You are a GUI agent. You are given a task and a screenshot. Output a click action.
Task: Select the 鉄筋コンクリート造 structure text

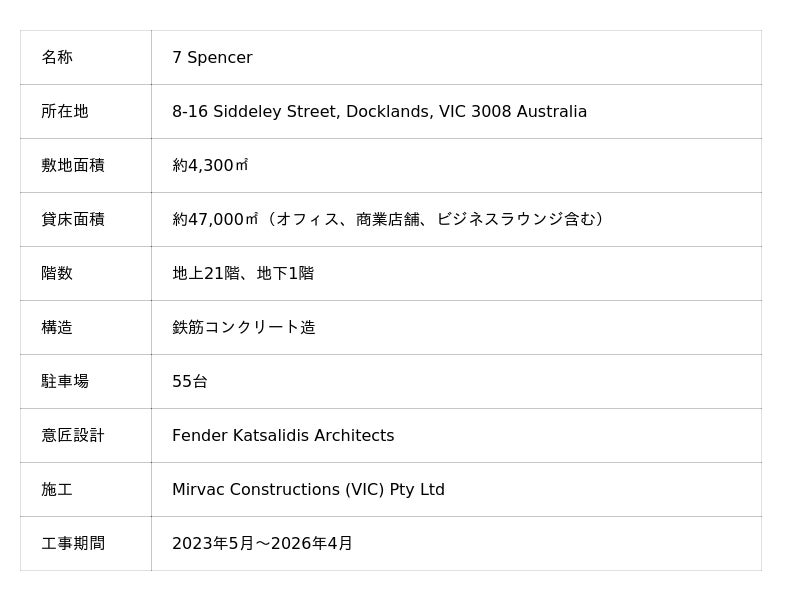point(244,328)
